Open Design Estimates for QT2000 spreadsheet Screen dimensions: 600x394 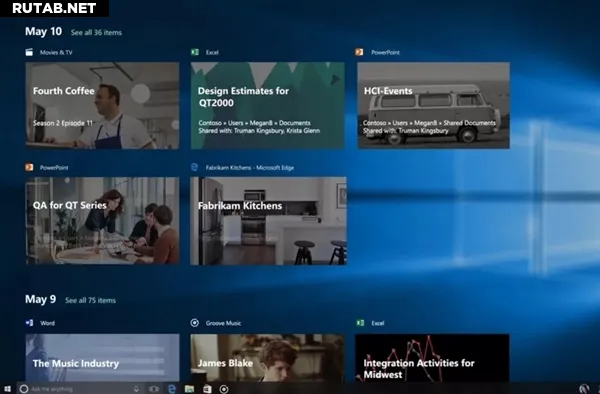click(x=267, y=105)
